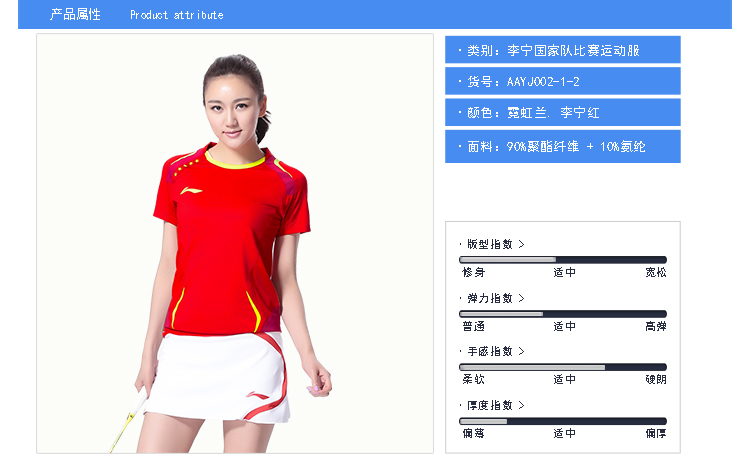Click the 弹力指数 elasticity slider bar
750x465 pixels.
click(x=562, y=314)
